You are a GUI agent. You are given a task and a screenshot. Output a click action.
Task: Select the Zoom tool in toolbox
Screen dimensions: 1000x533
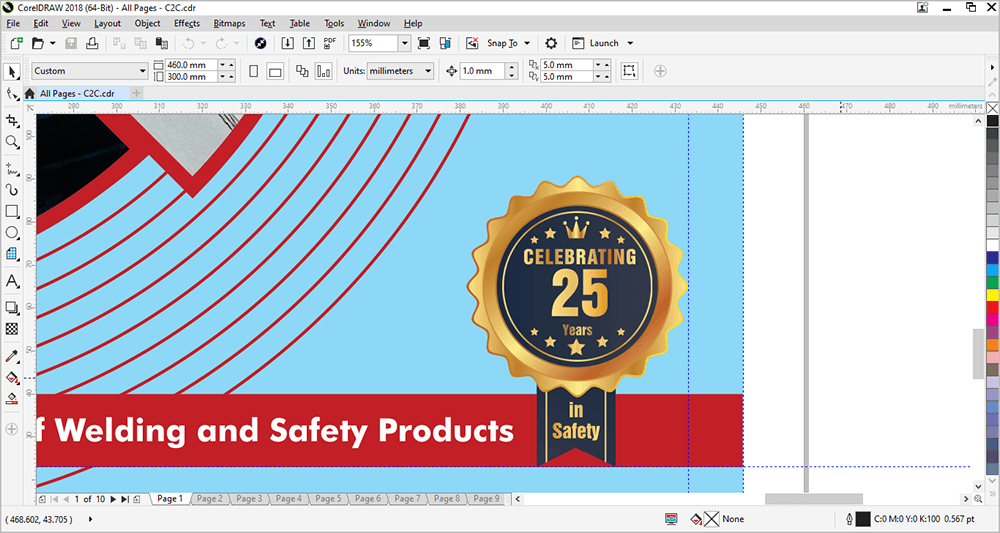[11, 142]
